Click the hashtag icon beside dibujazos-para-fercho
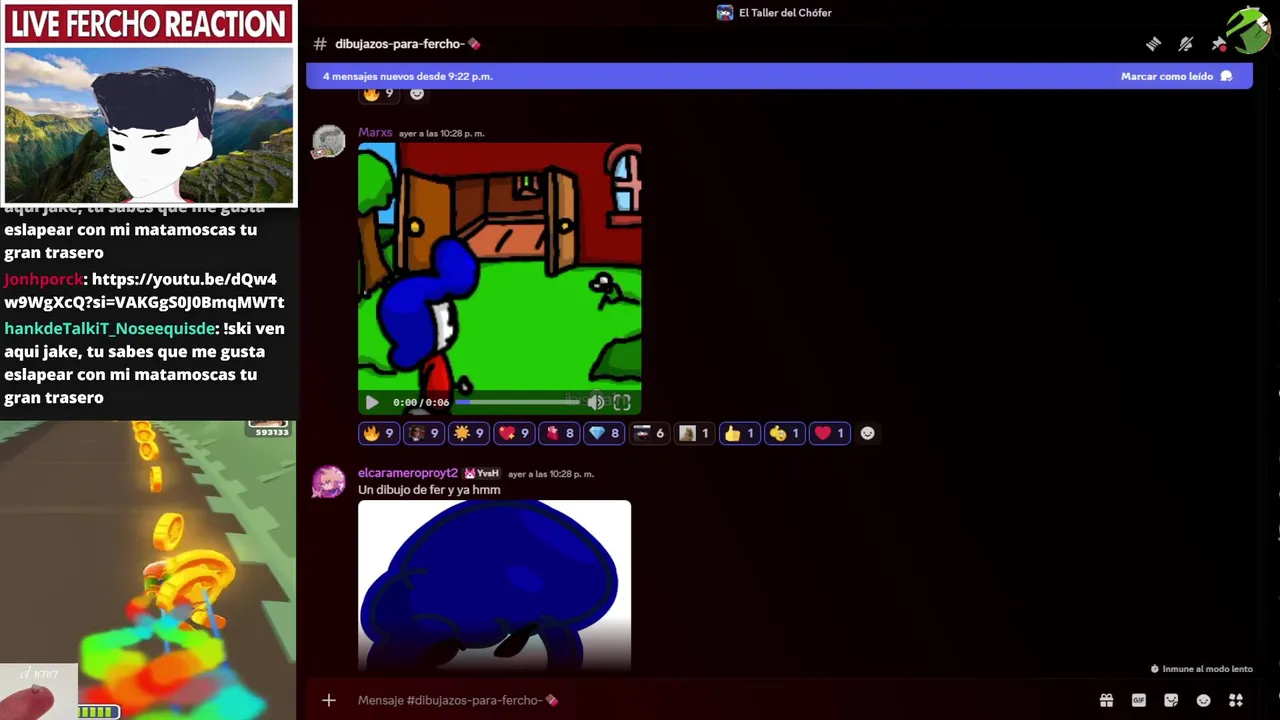This screenshot has width=1280, height=720. [x=320, y=44]
